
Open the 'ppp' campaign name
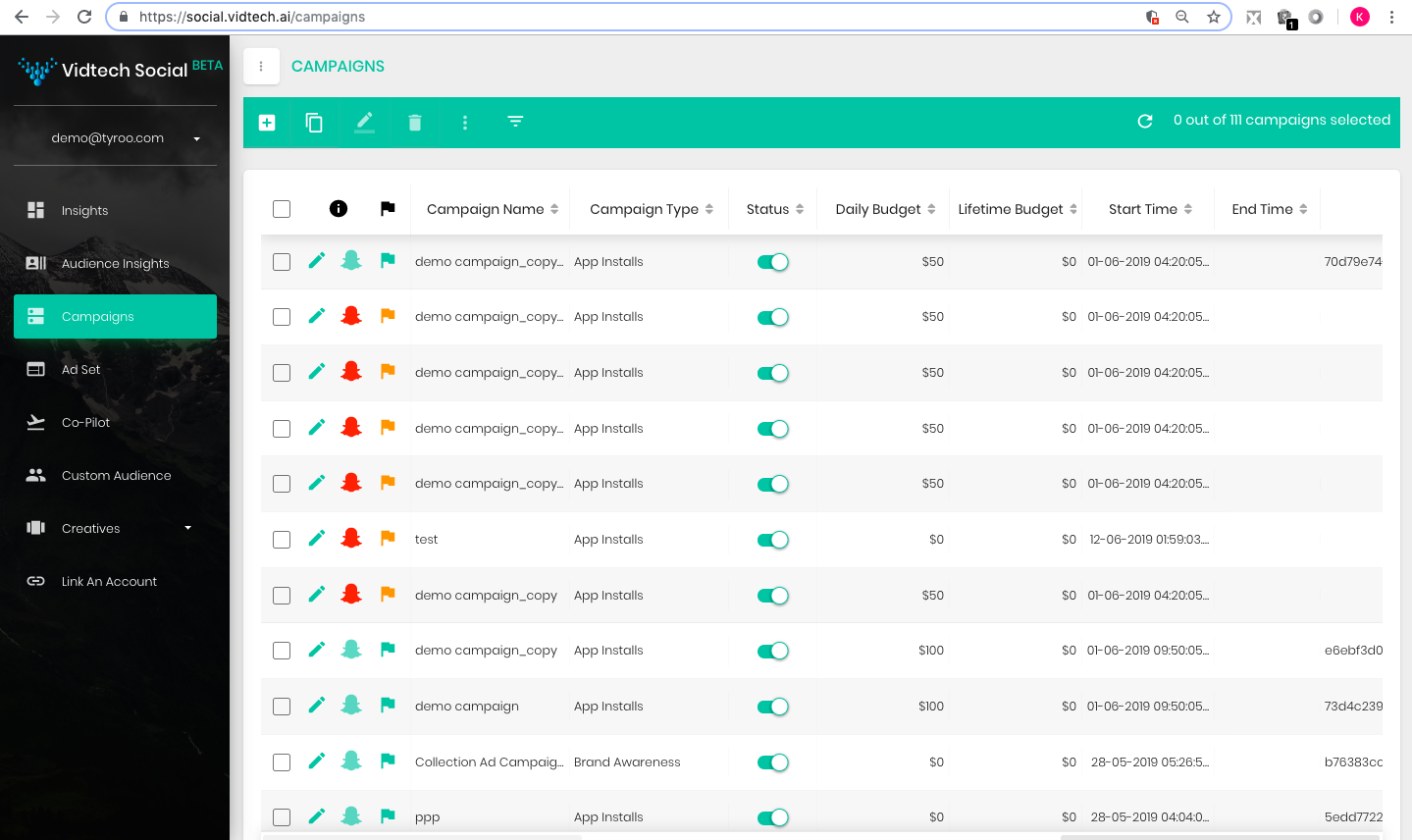(x=427, y=818)
